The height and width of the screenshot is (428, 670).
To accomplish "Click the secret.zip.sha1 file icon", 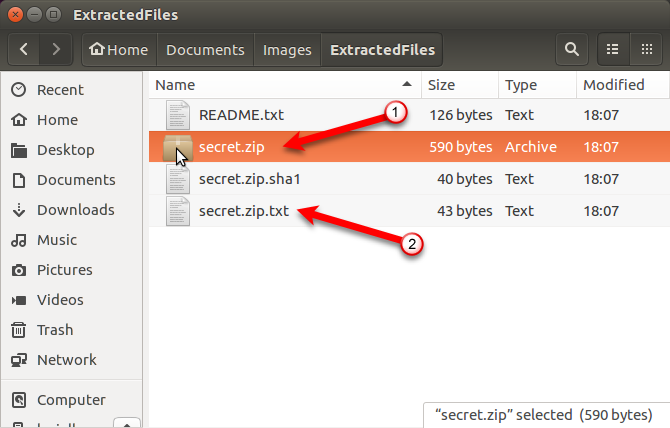I will (178, 179).
